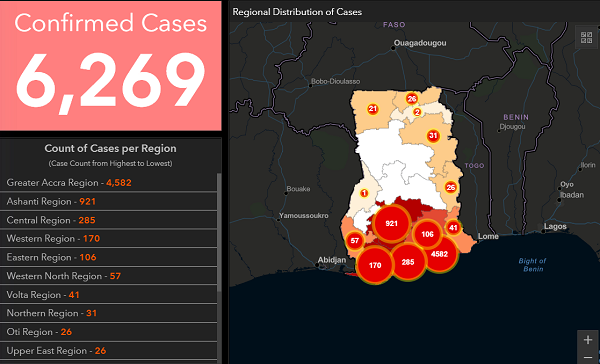Select Western Region - 170 row
Image resolution: width=600 pixels, height=364 pixels.
109,238
